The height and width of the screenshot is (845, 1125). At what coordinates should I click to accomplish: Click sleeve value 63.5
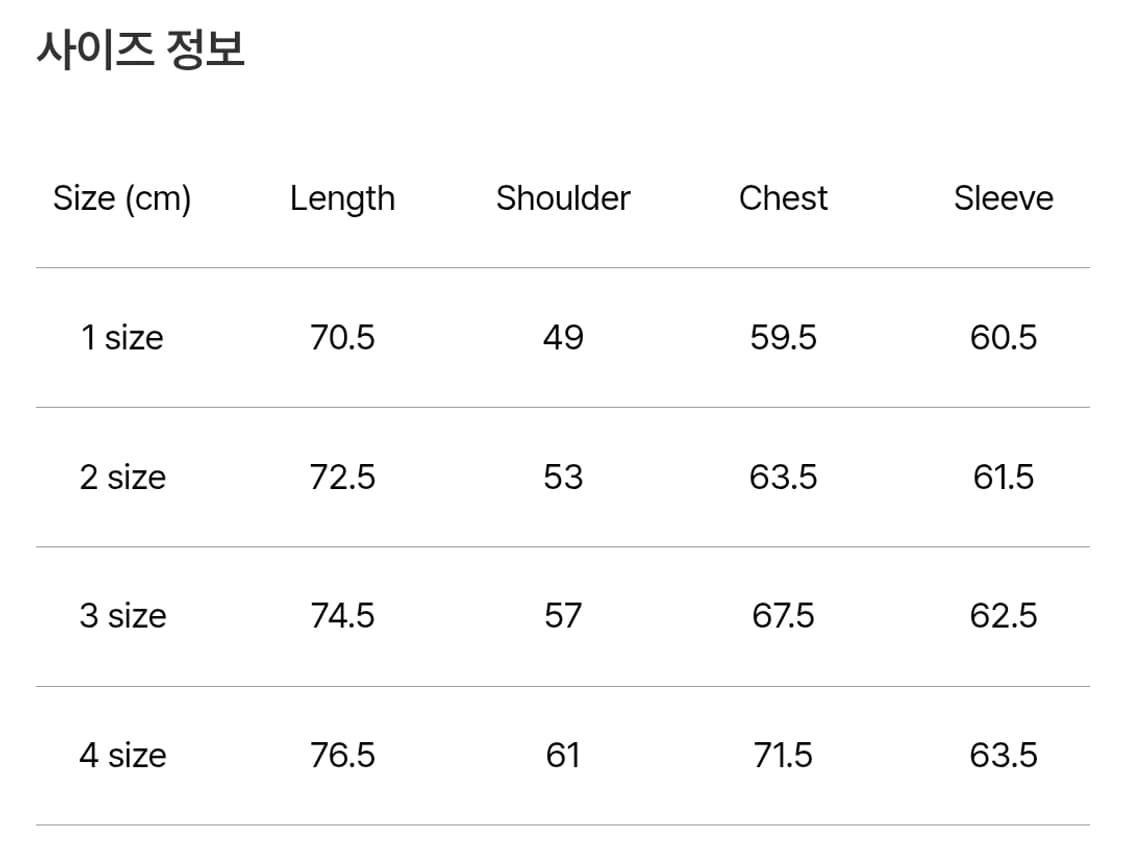pyautogui.click(x=1003, y=755)
